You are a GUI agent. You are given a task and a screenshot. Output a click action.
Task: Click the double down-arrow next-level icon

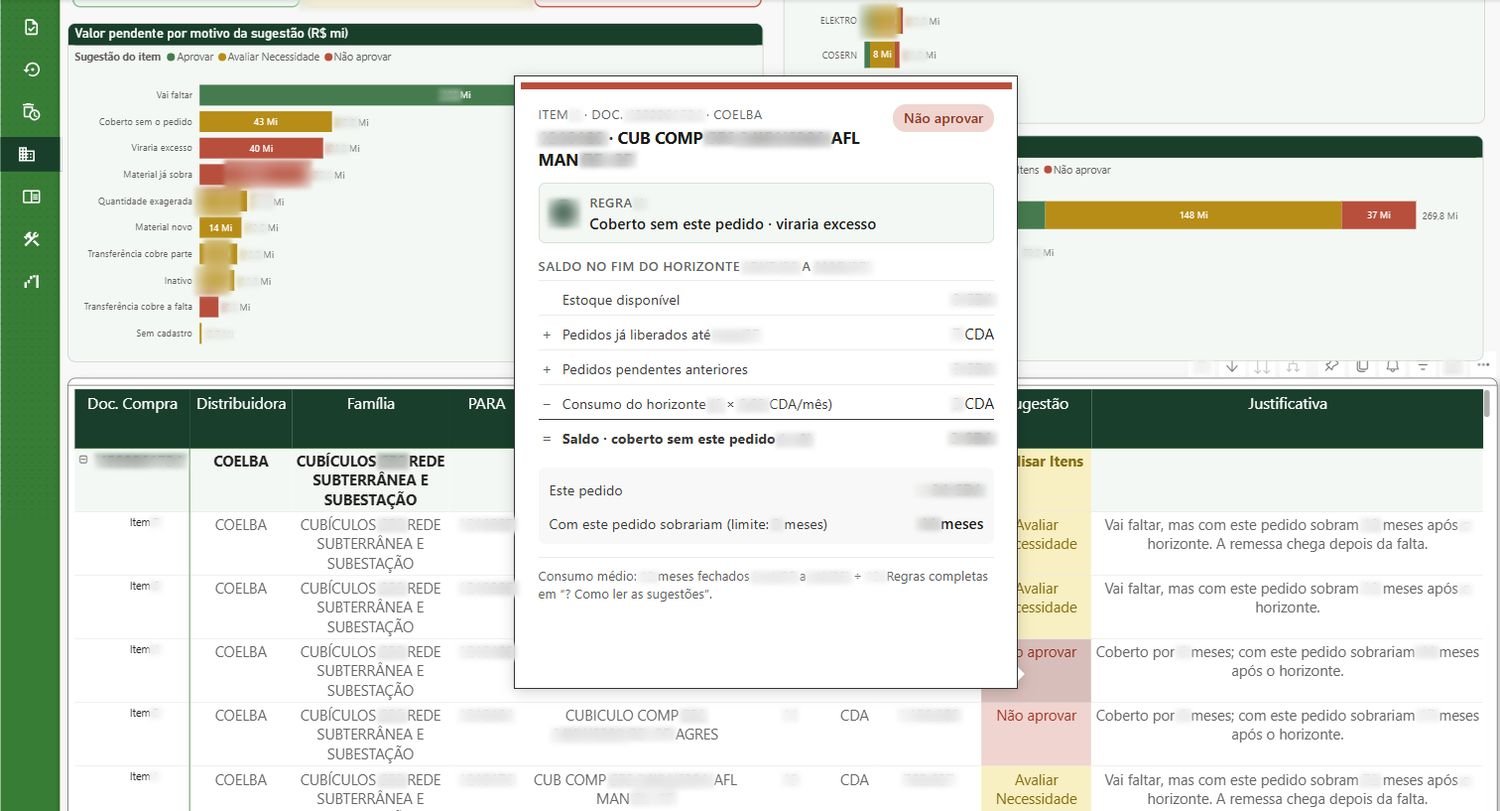[1262, 367]
